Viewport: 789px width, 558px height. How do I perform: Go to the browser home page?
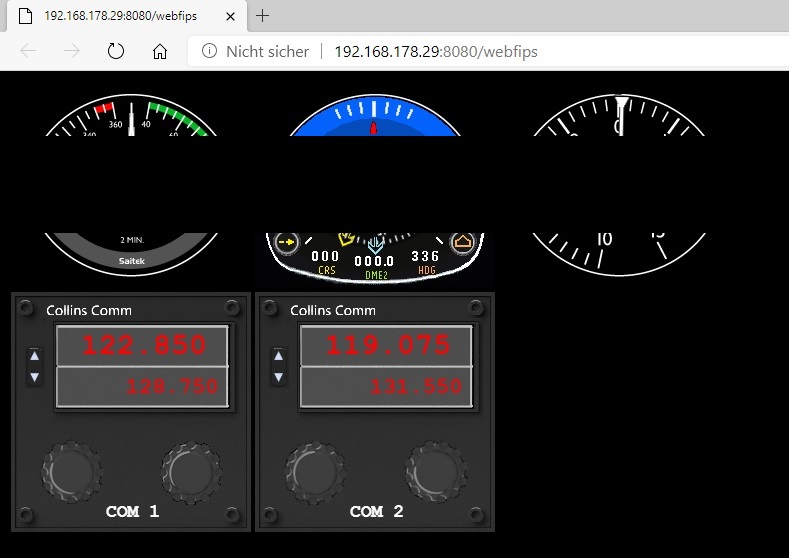(x=160, y=51)
